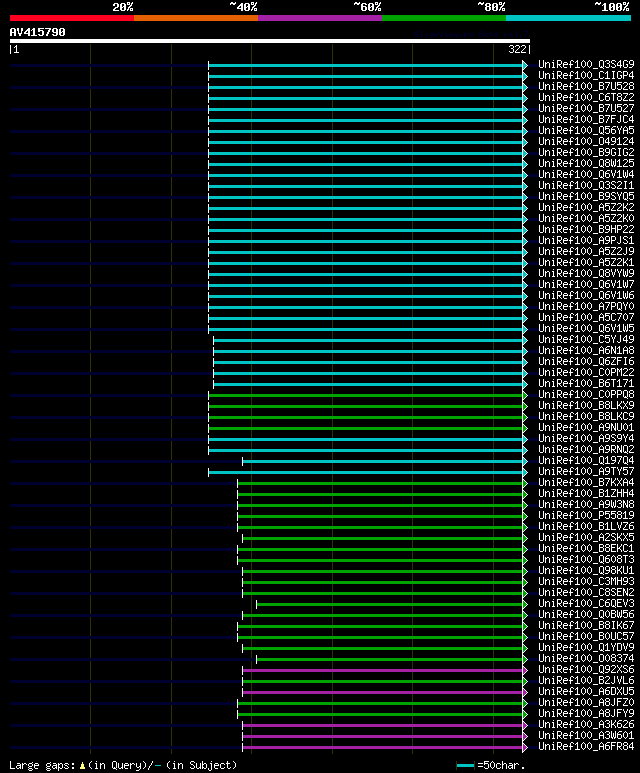The width and height of the screenshot is (640, 773).
Task: Click the cyan =50char. scale bar
Action: [465, 766]
